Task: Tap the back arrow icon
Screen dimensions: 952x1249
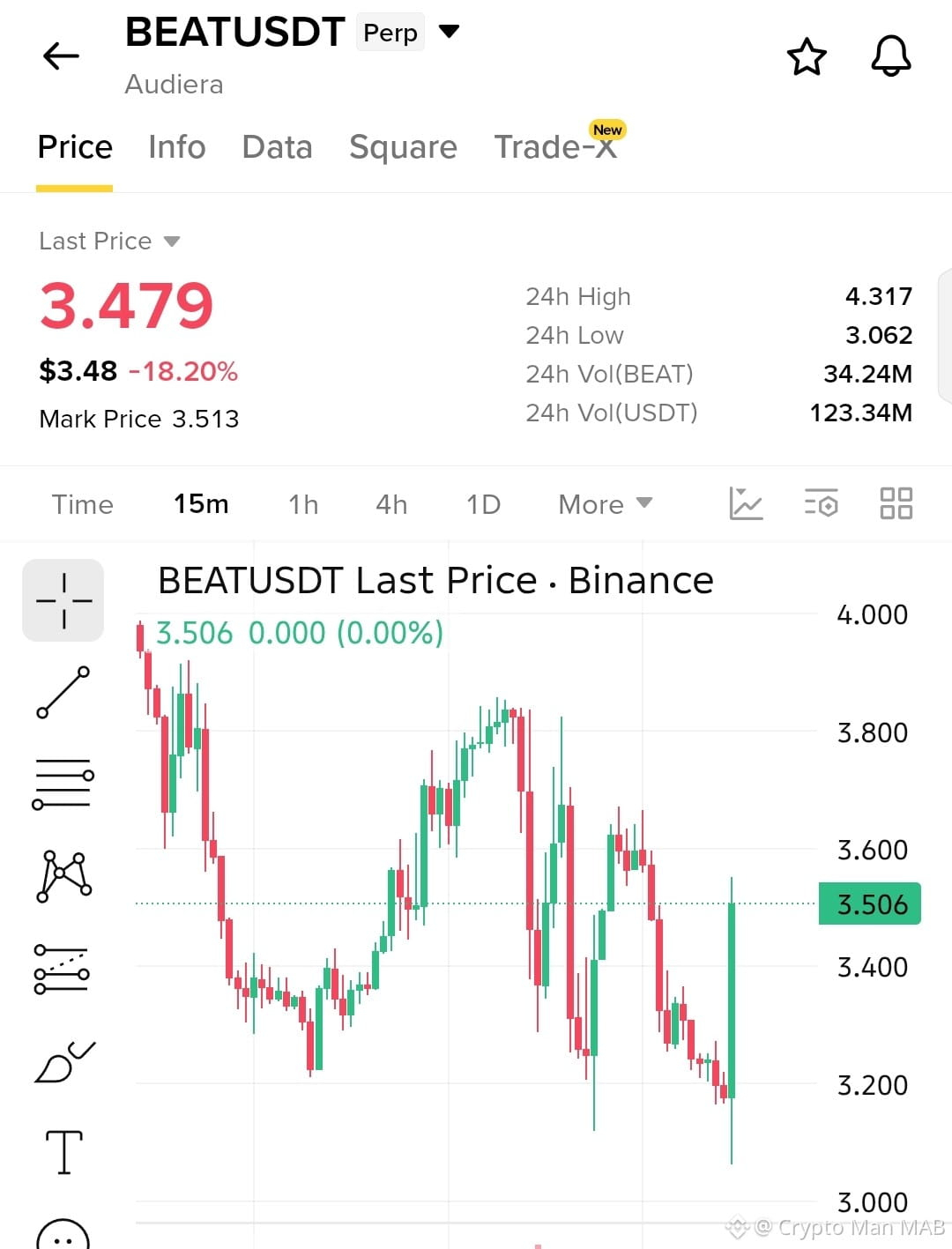Action: coord(61,56)
